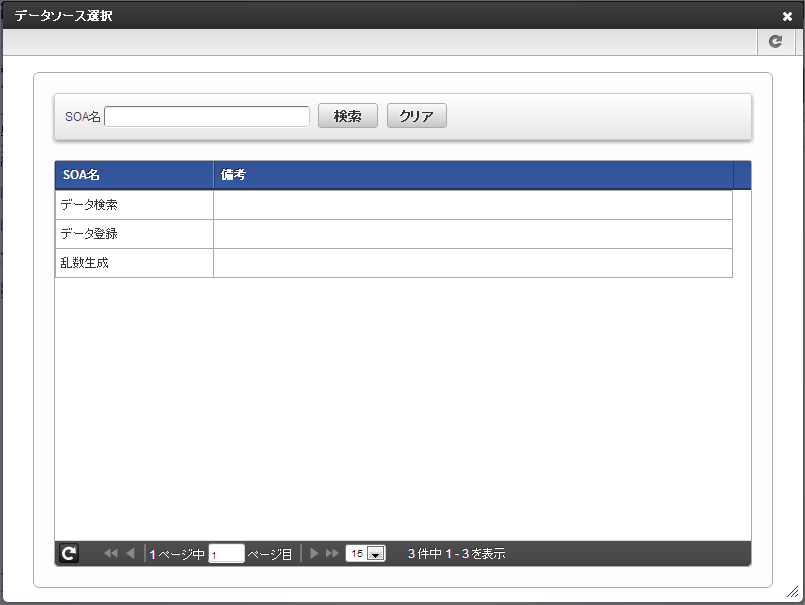
Task: Go to next page in pager
Action: coord(314,553)
